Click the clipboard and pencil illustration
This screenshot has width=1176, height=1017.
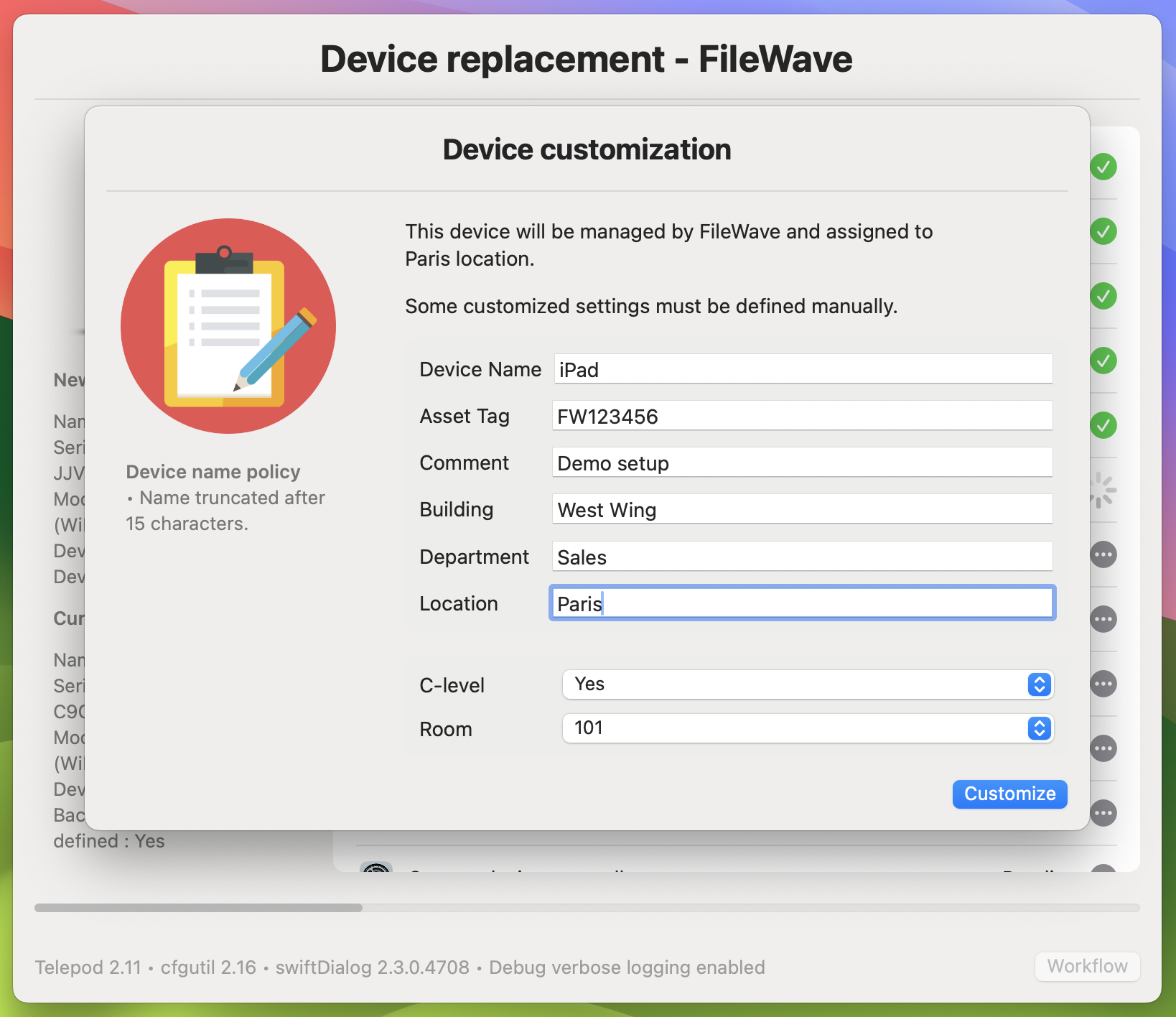[x=228, y=326]
